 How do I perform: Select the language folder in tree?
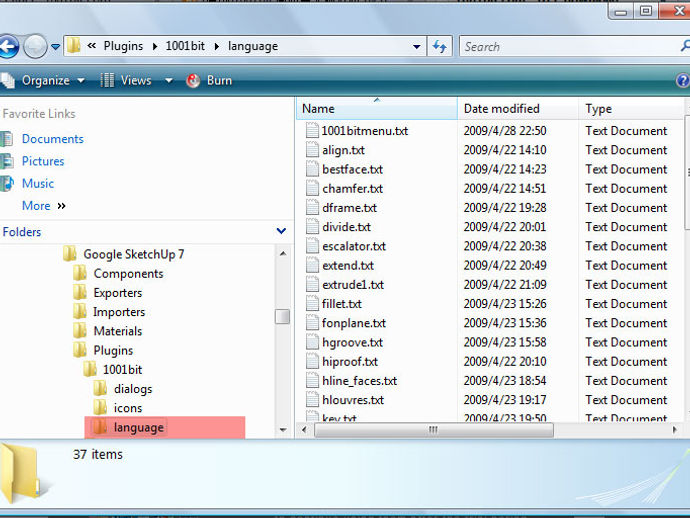139,427
